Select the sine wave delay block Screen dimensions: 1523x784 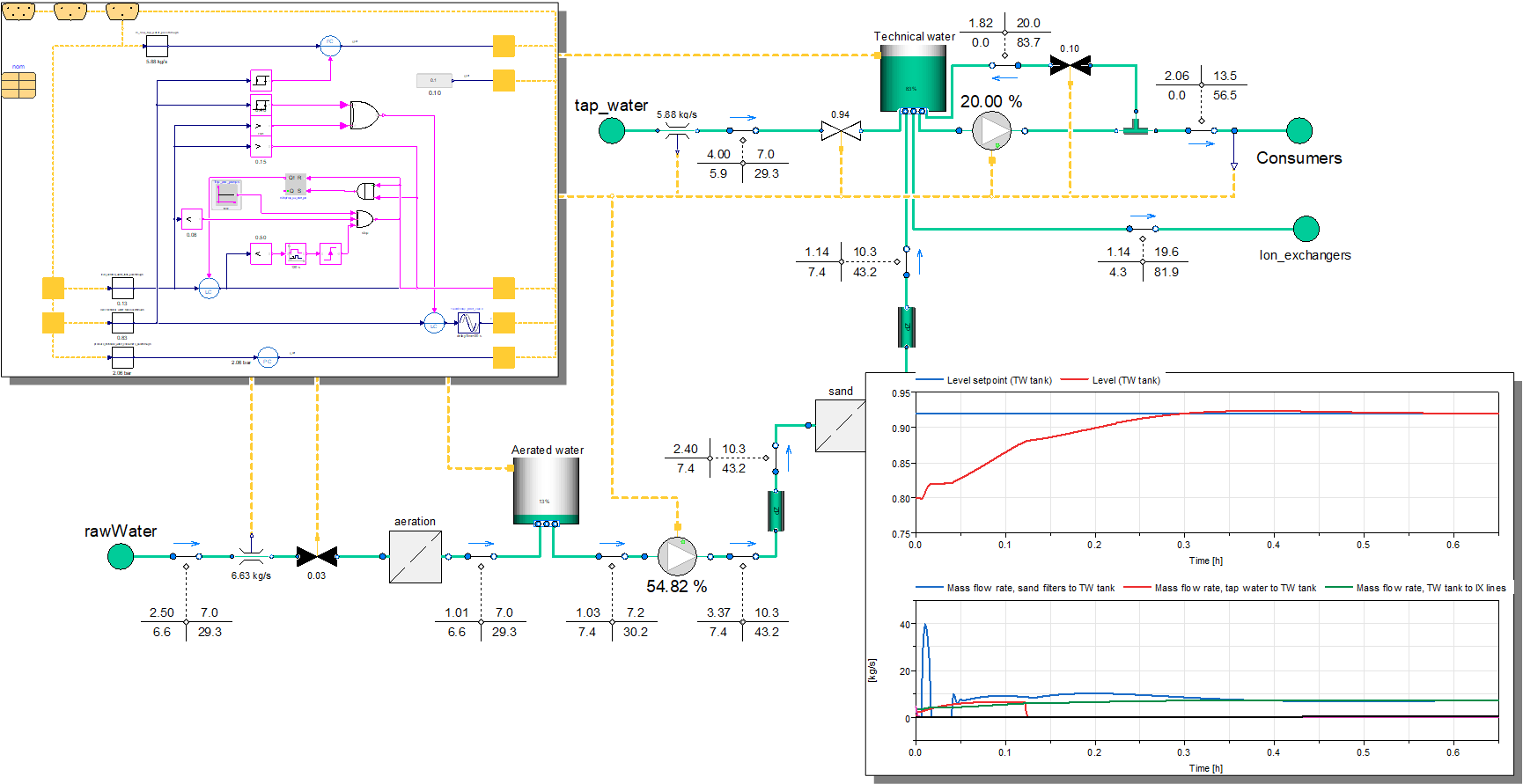click(x=468, y=323)
